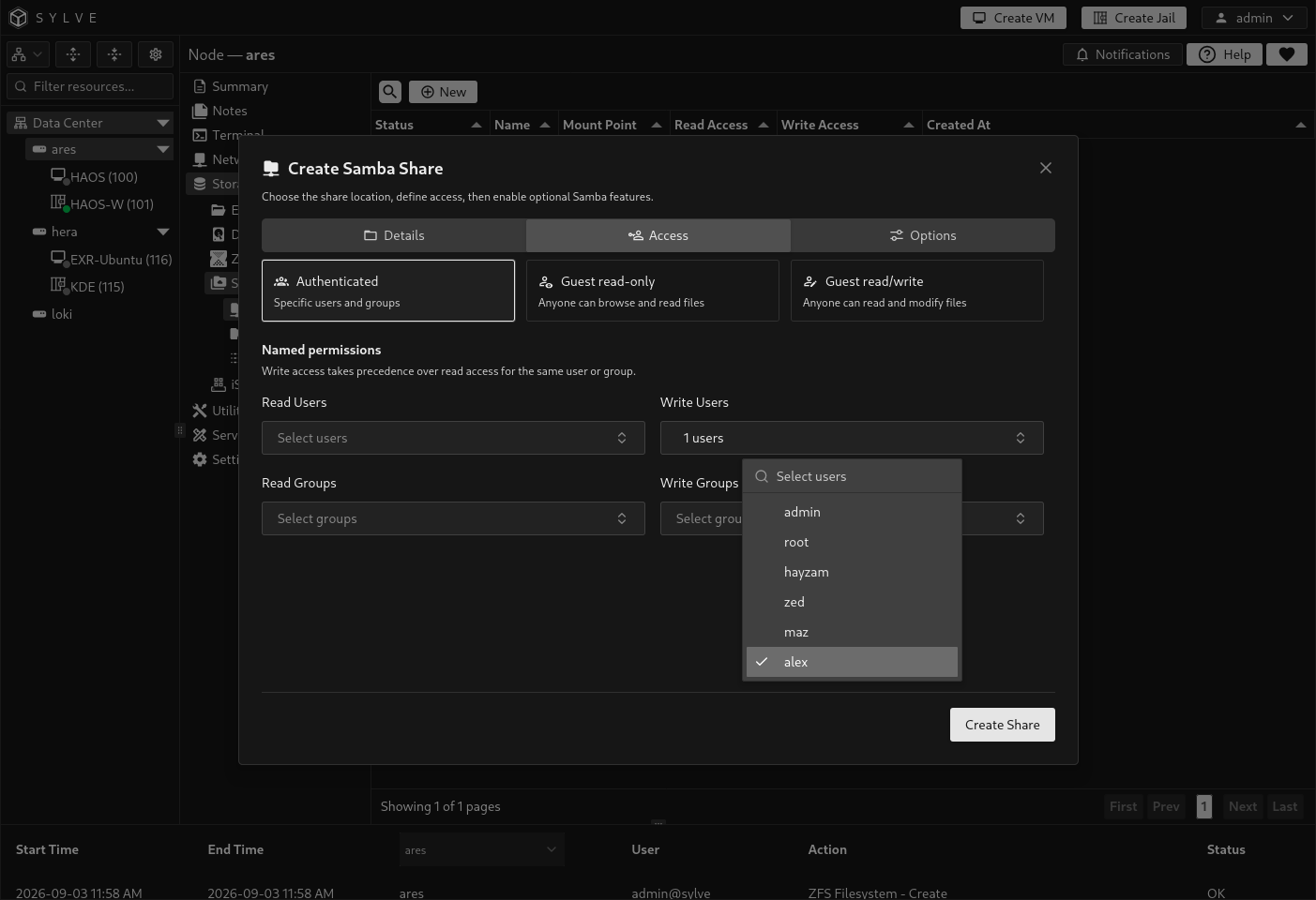This screenshot has width=1316, height=900.
Task: Collapse the ares node arrow
Action: [163, 149]
